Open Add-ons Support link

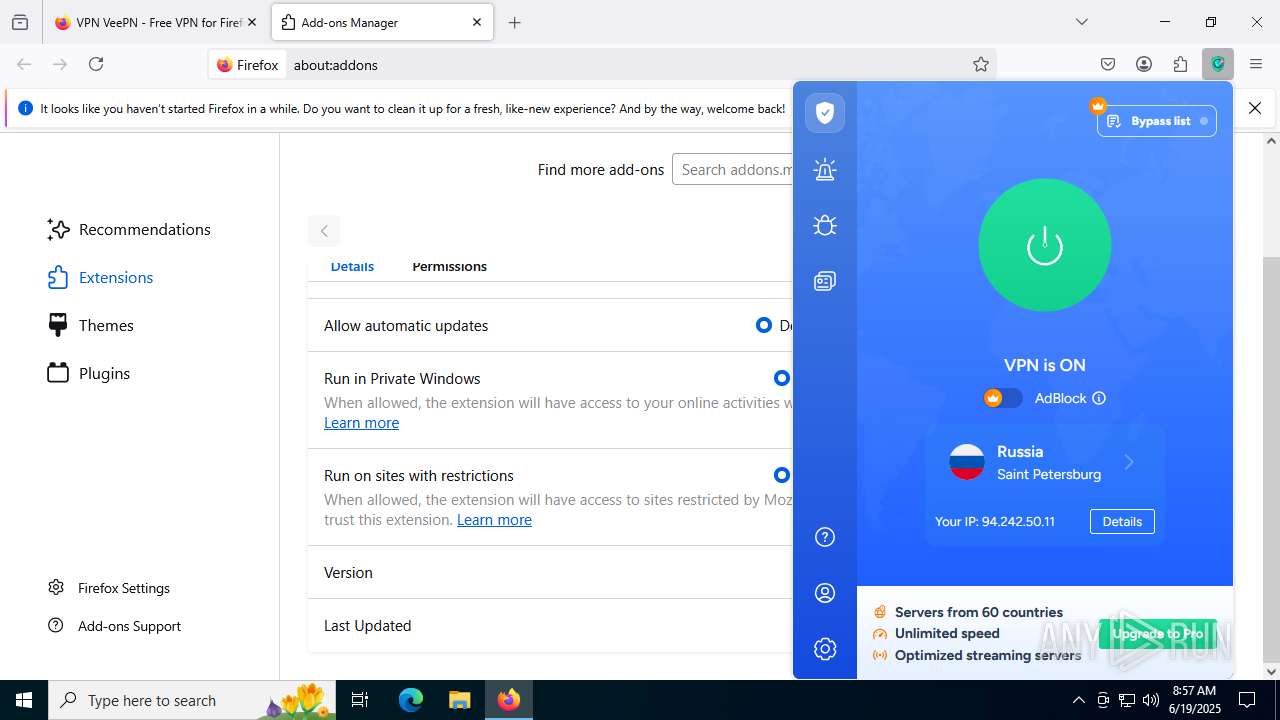tap(115, 626)
